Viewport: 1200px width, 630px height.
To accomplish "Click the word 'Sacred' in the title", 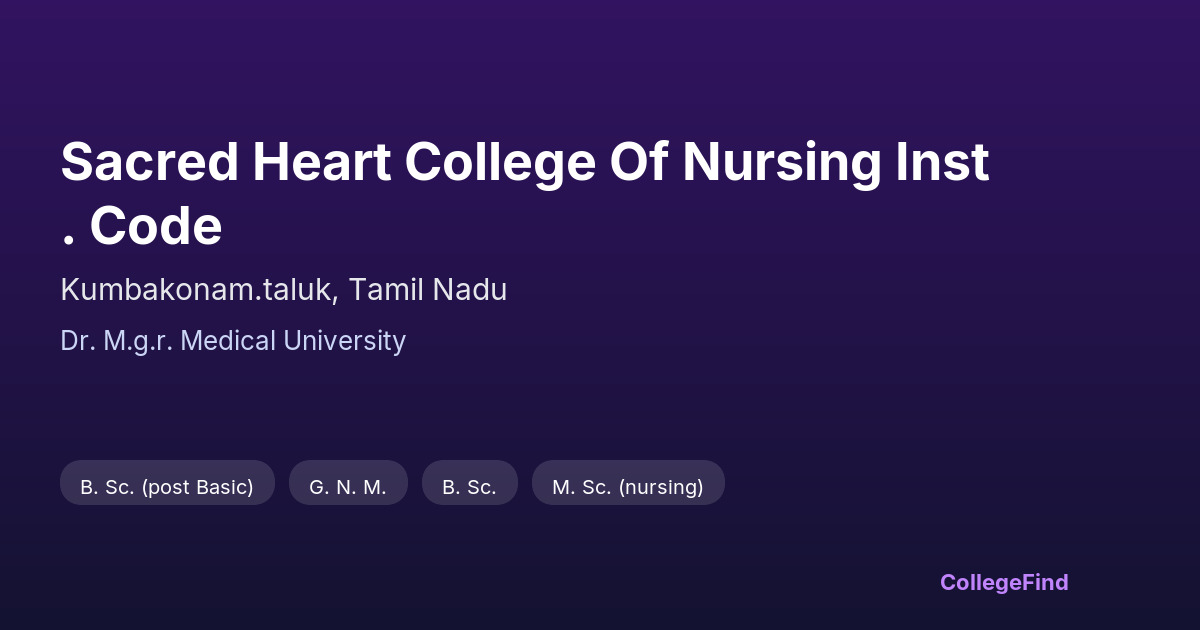I will (x=149, y=162).
